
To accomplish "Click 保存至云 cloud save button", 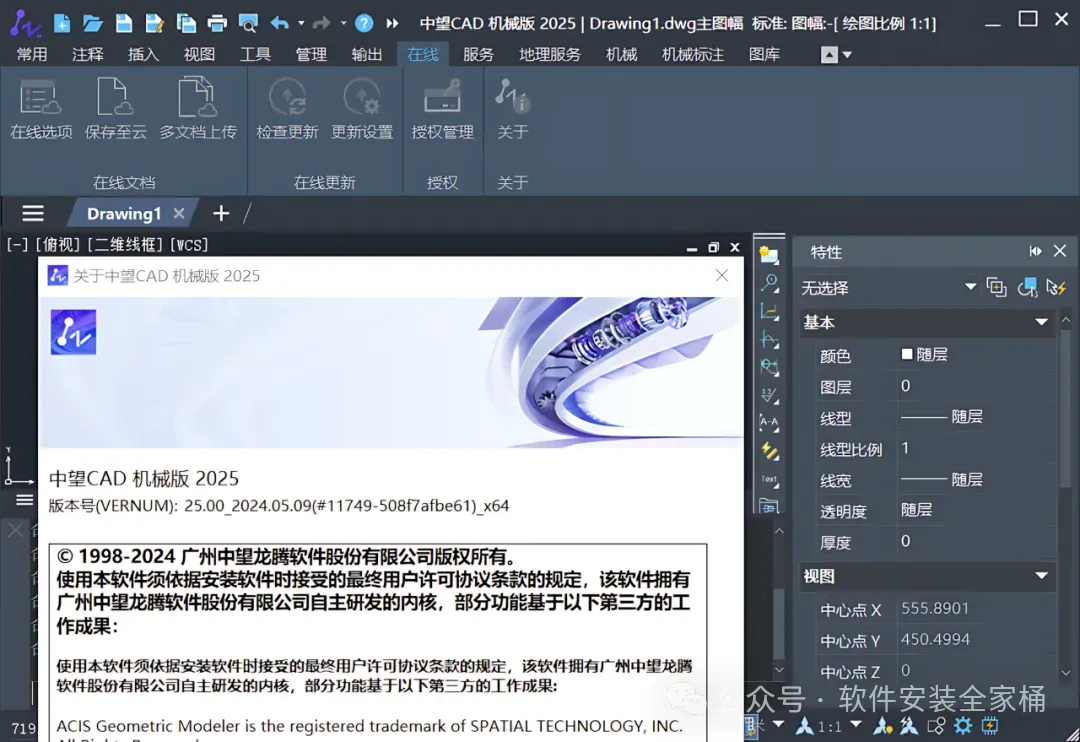I will pos(115,108).
